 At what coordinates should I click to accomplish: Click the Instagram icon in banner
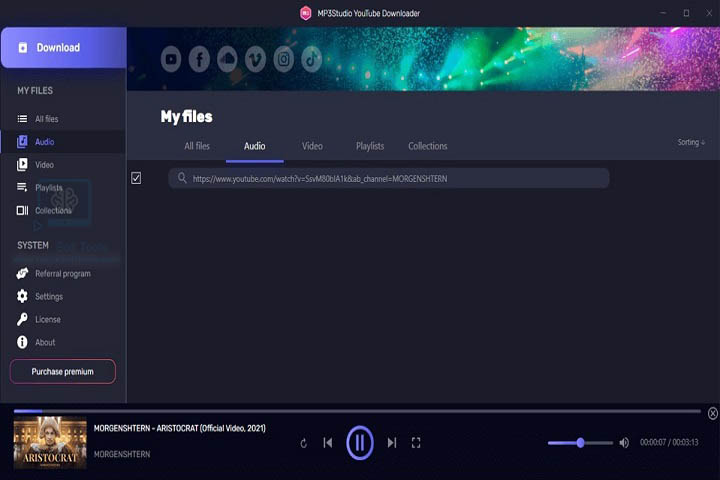[284, 59]
